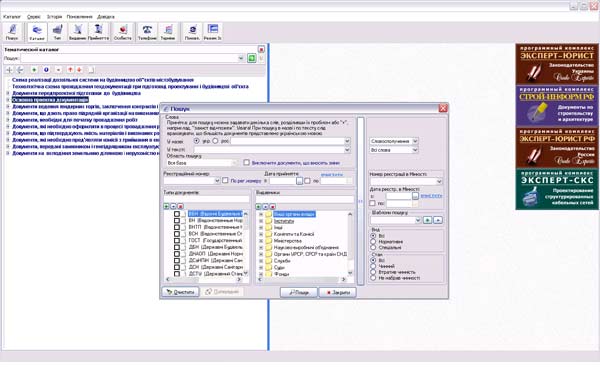The width and height of the screenshot is (600, 375).
Task: Check the ДБН document type checkbox
Action: coord(177,247)
